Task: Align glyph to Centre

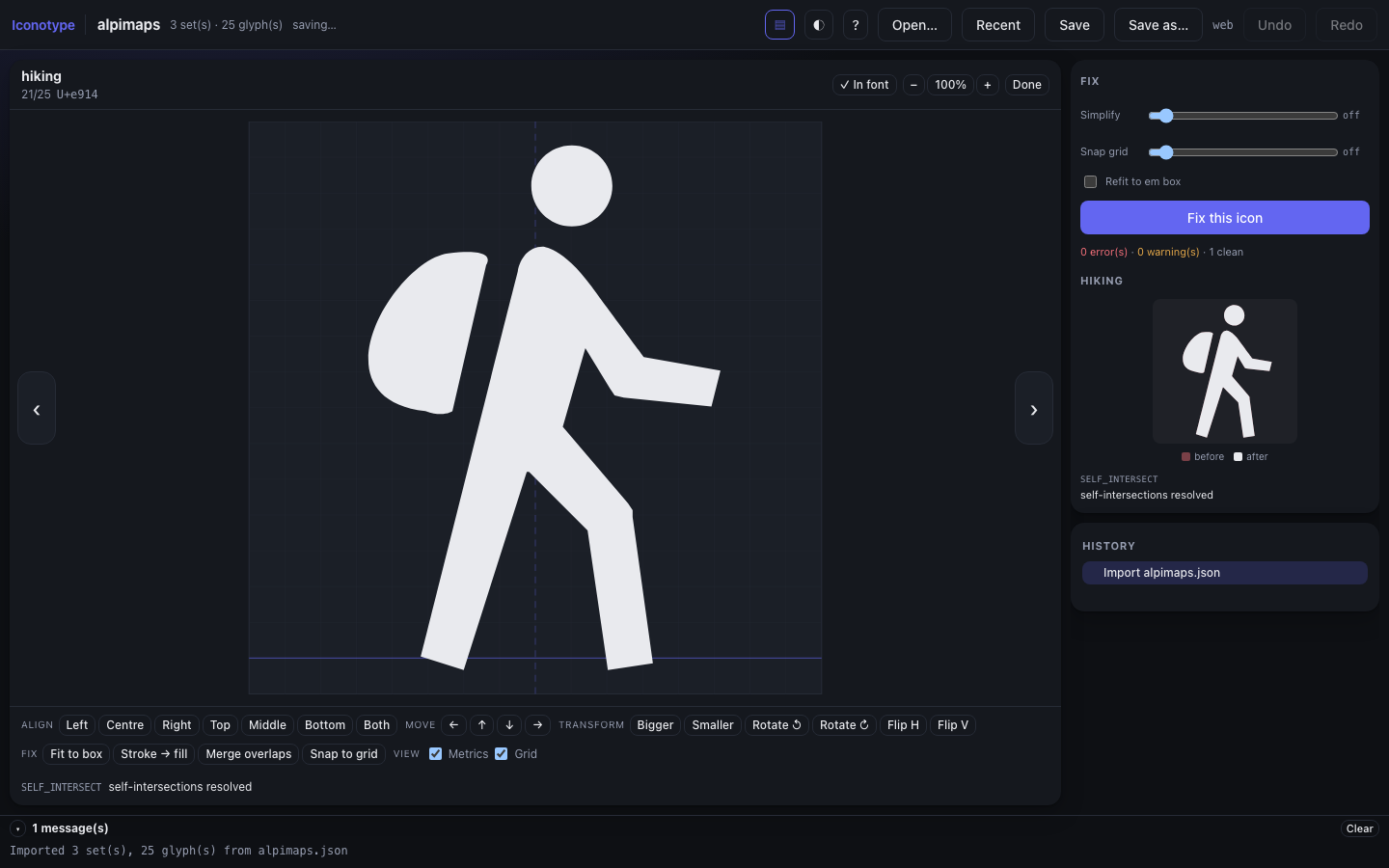Action: coord(125,725)
